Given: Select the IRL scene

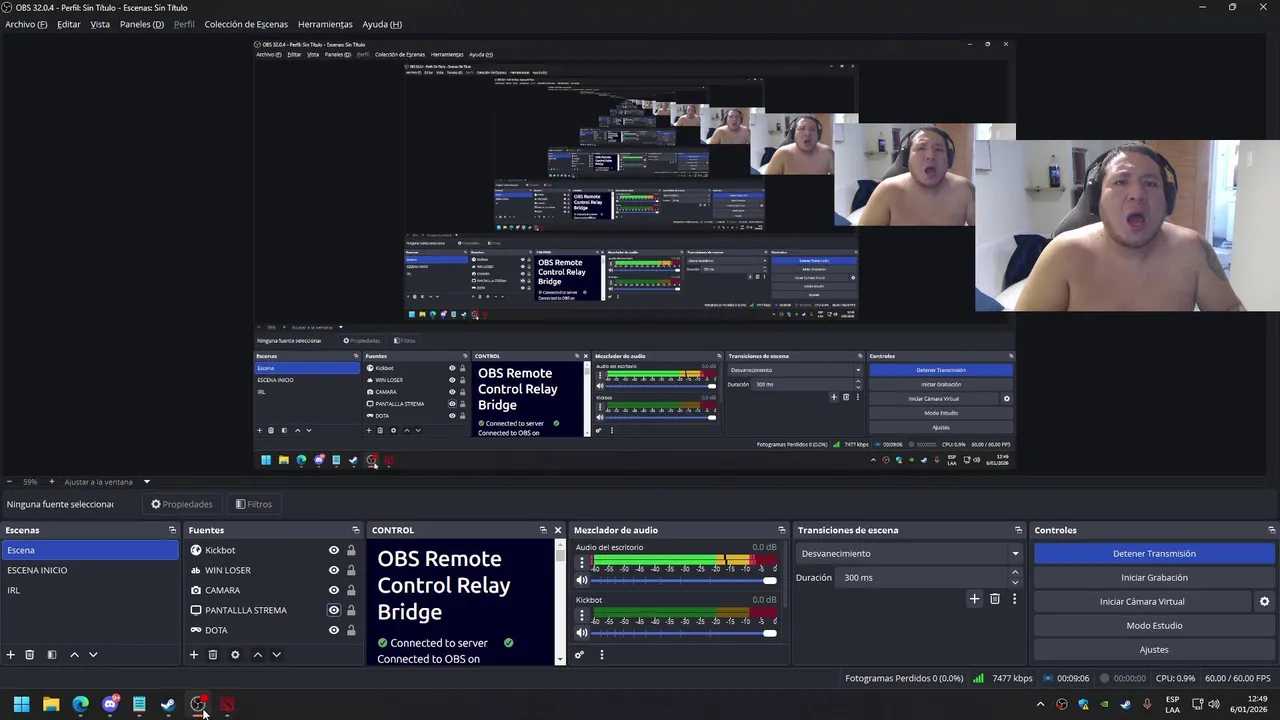Looking at the screenshot, I should coord(90,590).
